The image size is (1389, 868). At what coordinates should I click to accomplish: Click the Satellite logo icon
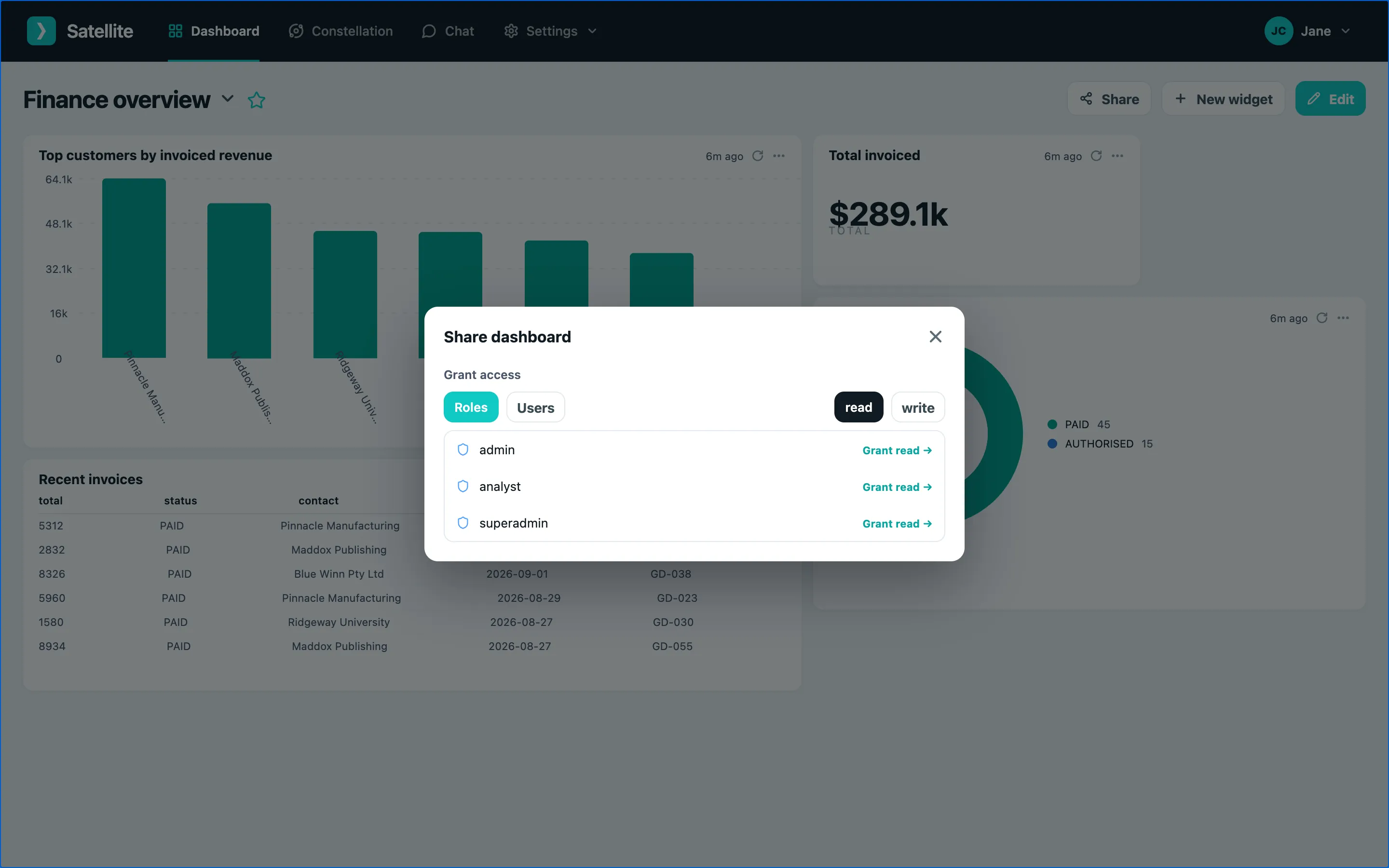point(41,31)
